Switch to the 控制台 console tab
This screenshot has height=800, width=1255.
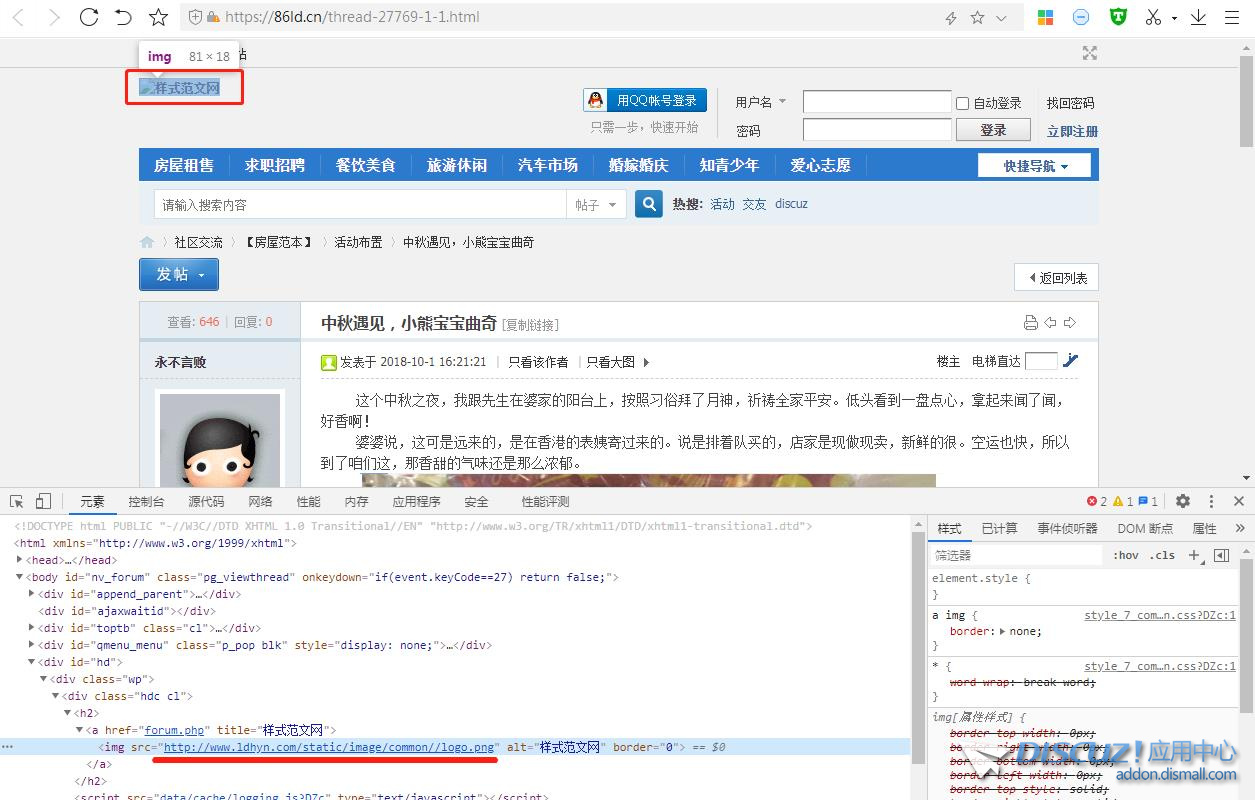[x=146, y=501]
